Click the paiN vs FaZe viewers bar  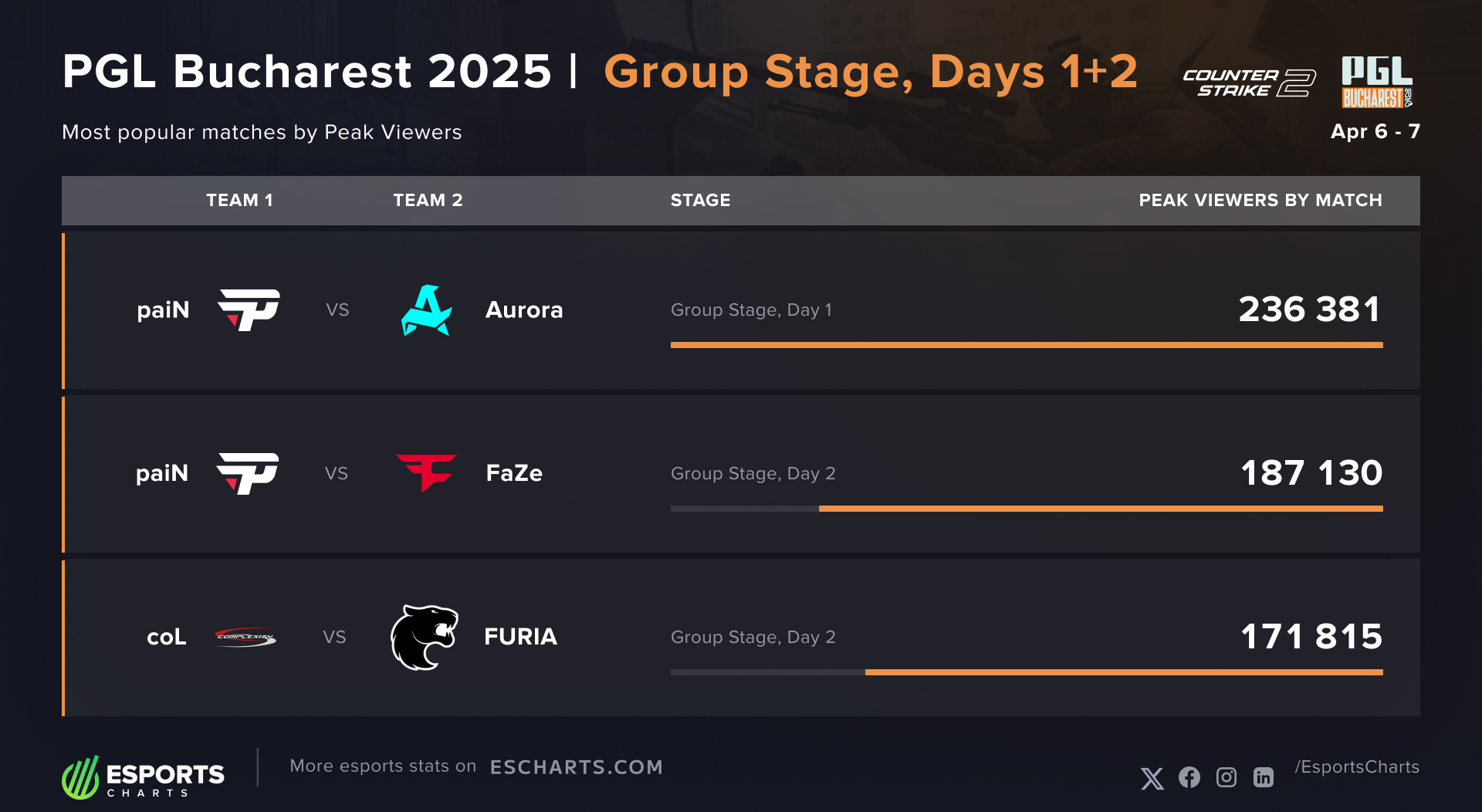[1100, 509]
